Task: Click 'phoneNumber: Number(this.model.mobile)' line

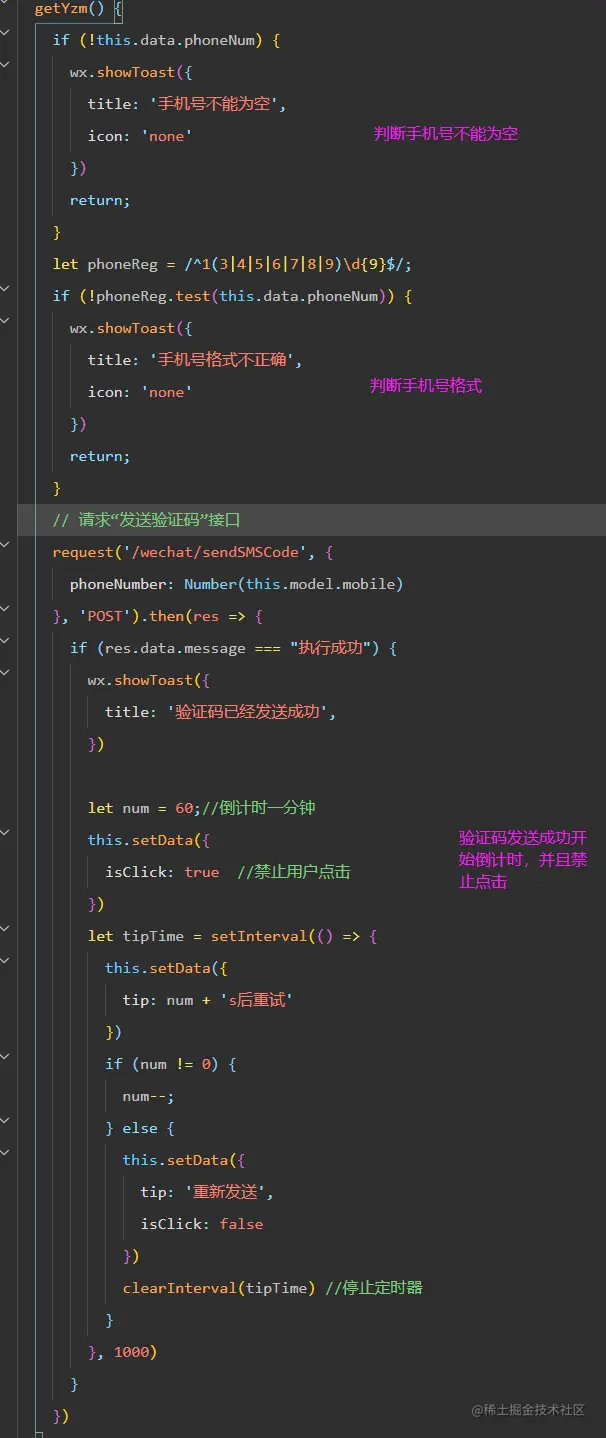Action: (236, 584)
